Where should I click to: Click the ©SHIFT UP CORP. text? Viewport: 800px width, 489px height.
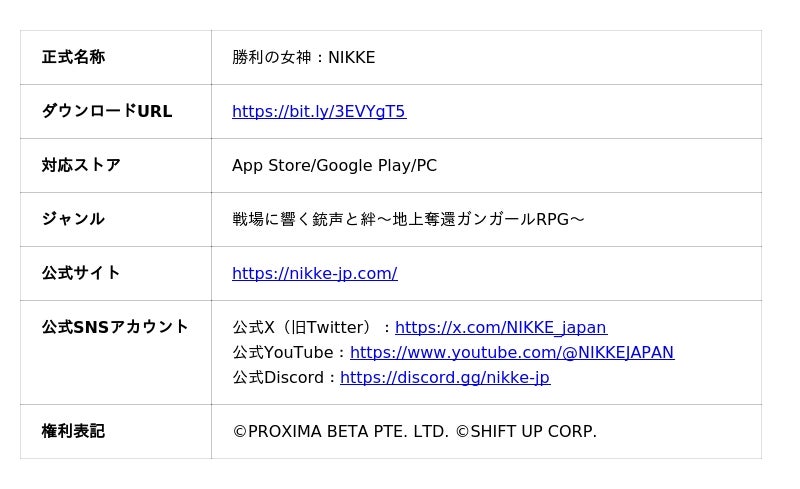[x=526, y=431]
